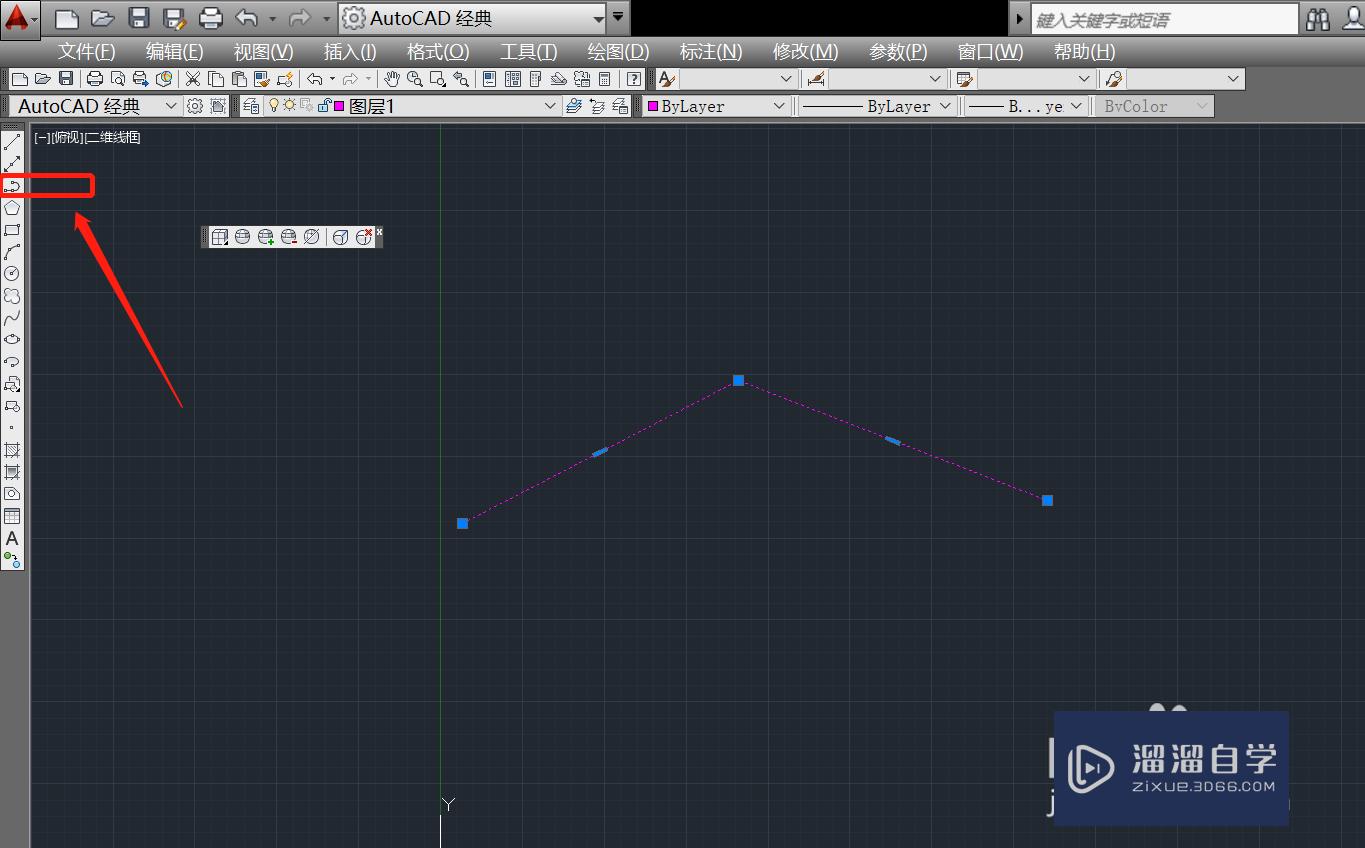The image size is (1365, 848).
Task: Select the Ellipse tool
Action: point(12,340)
